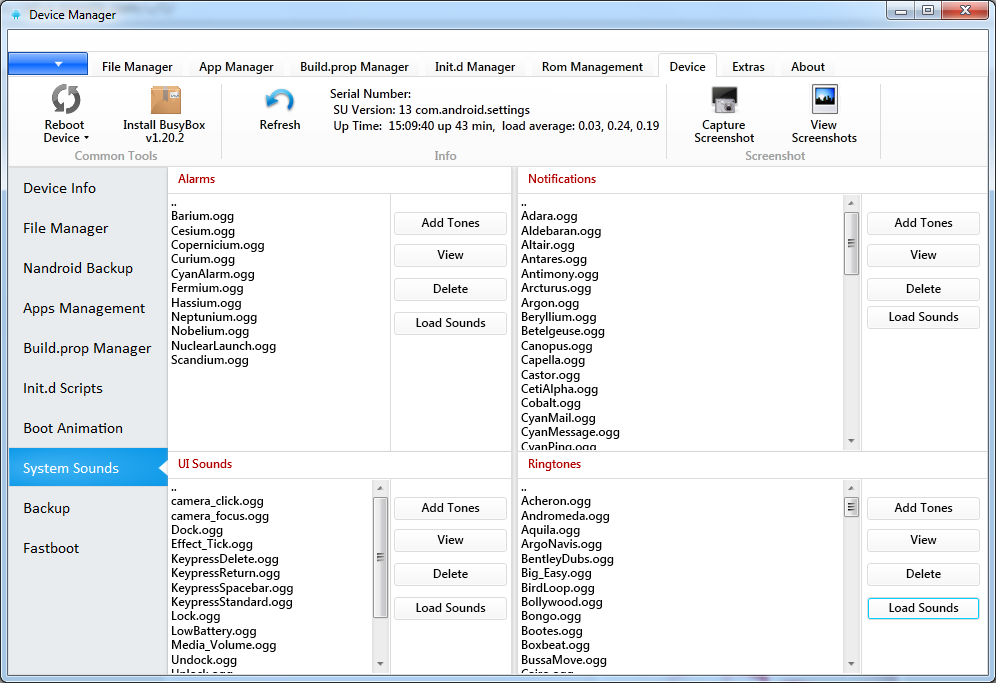Click View button in UI Sounds panel
This screenshot has width=996, height=683.
point(450,540)
